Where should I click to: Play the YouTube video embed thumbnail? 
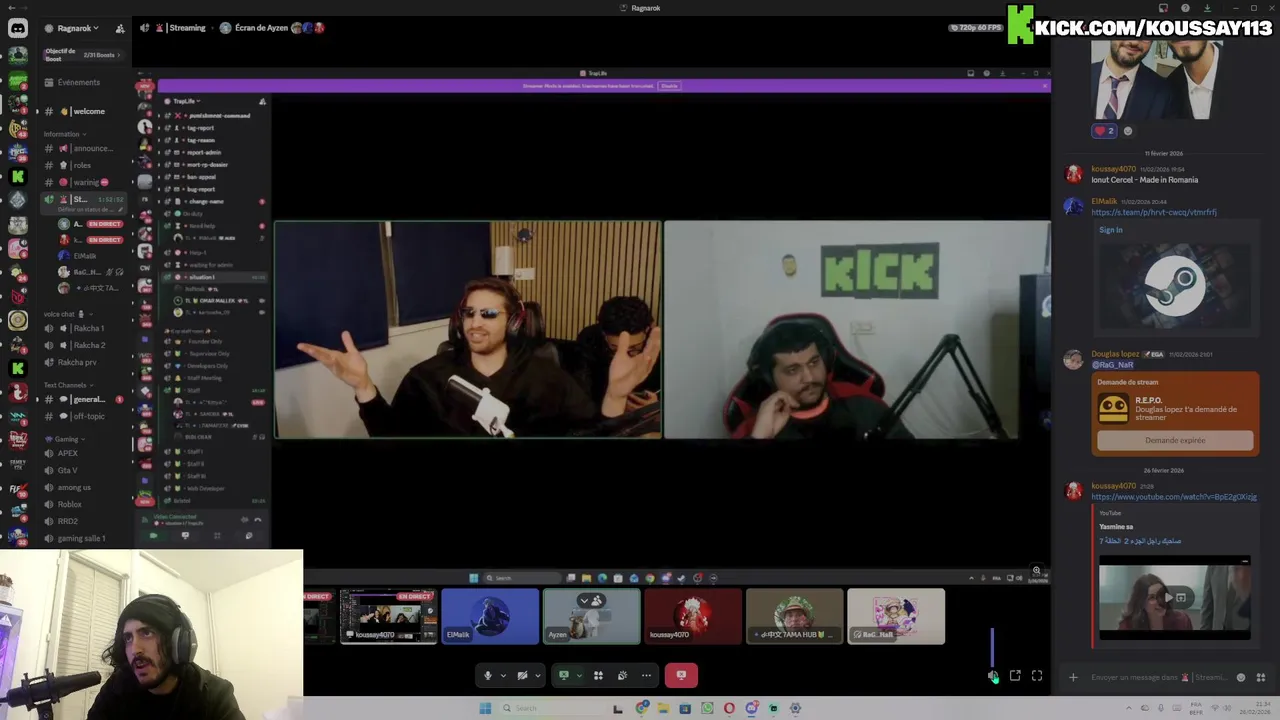click(1175, 597)
